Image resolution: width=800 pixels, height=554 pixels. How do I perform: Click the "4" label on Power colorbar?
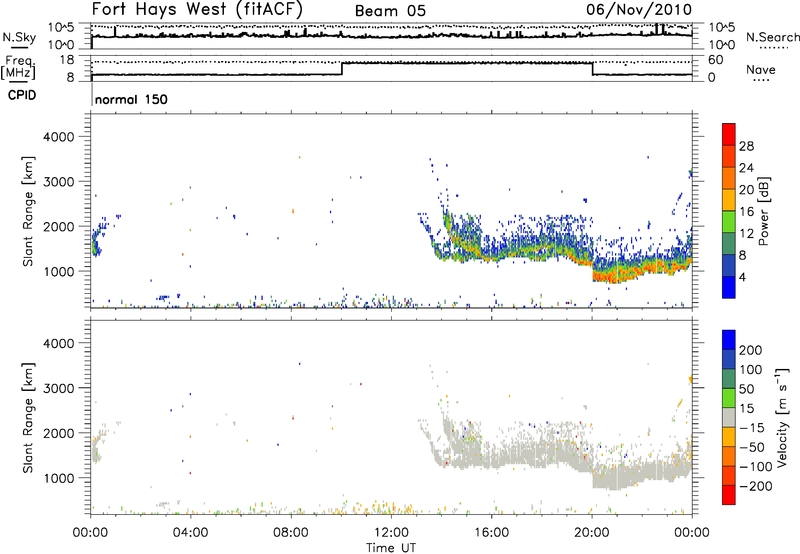click(742, 277)
